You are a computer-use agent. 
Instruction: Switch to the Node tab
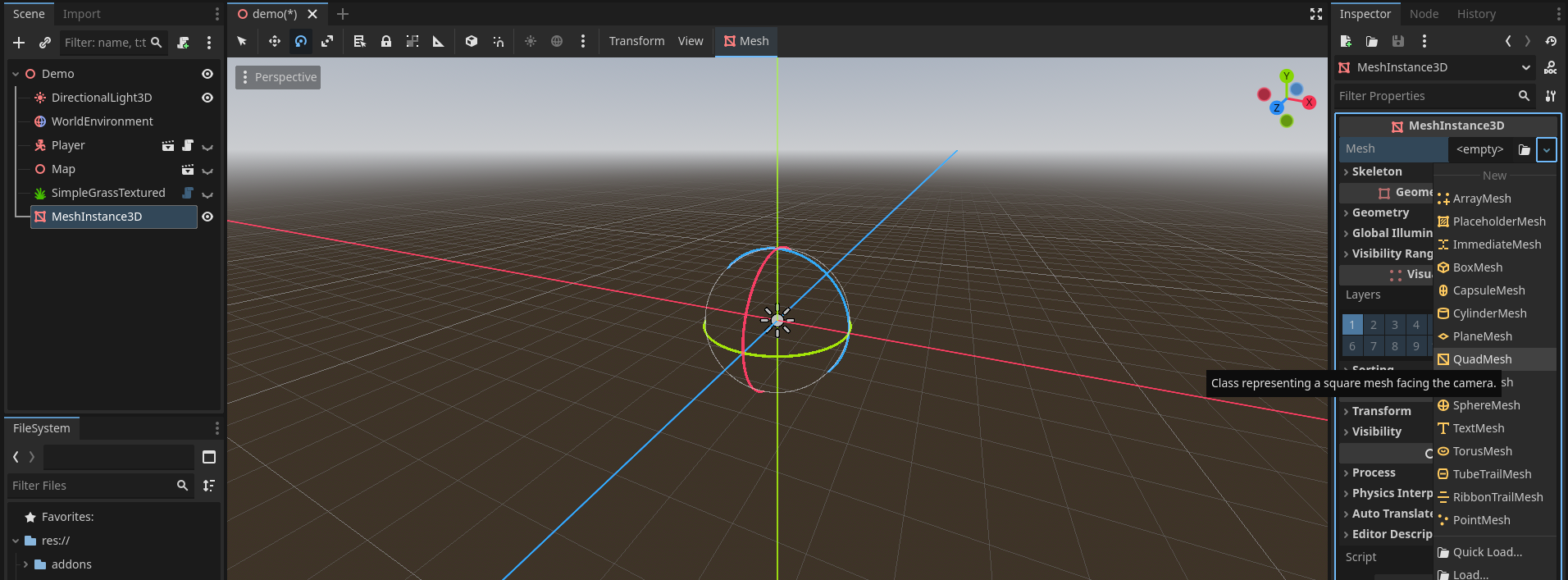[1424, 14]
